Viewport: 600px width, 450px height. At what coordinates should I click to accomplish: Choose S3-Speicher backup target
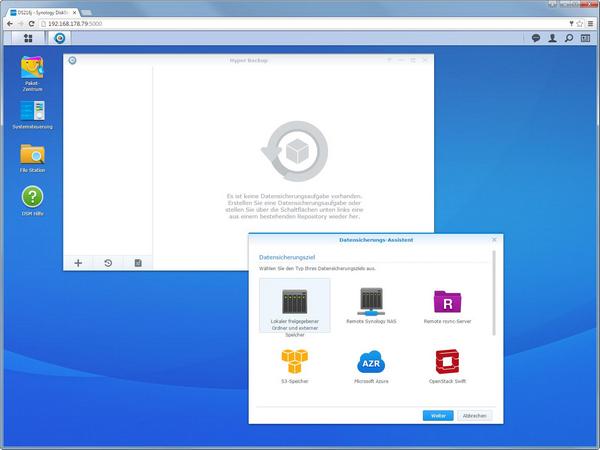click(x=295, y=366)
